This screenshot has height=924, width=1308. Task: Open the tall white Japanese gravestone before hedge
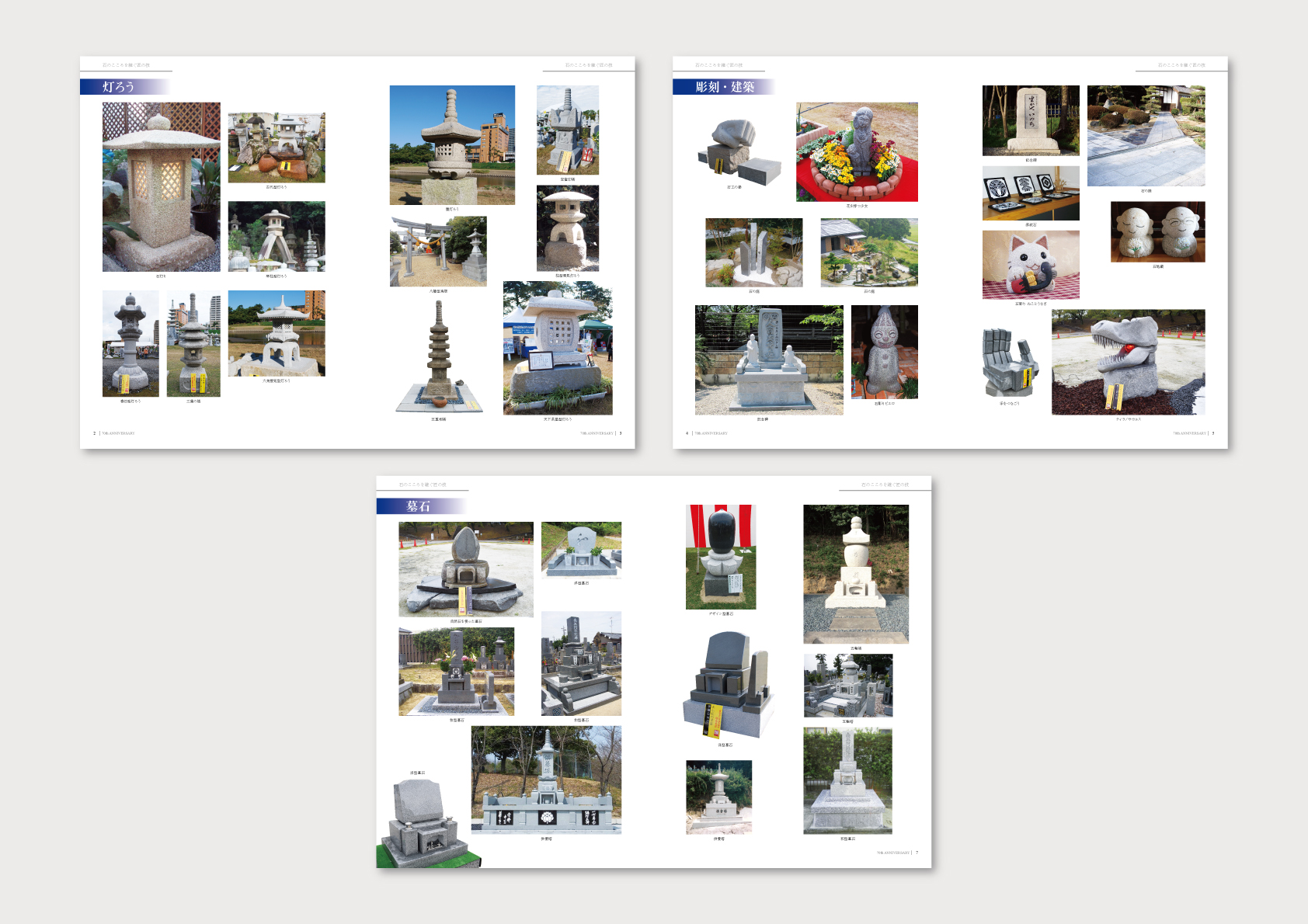click(x=847, y=780)
